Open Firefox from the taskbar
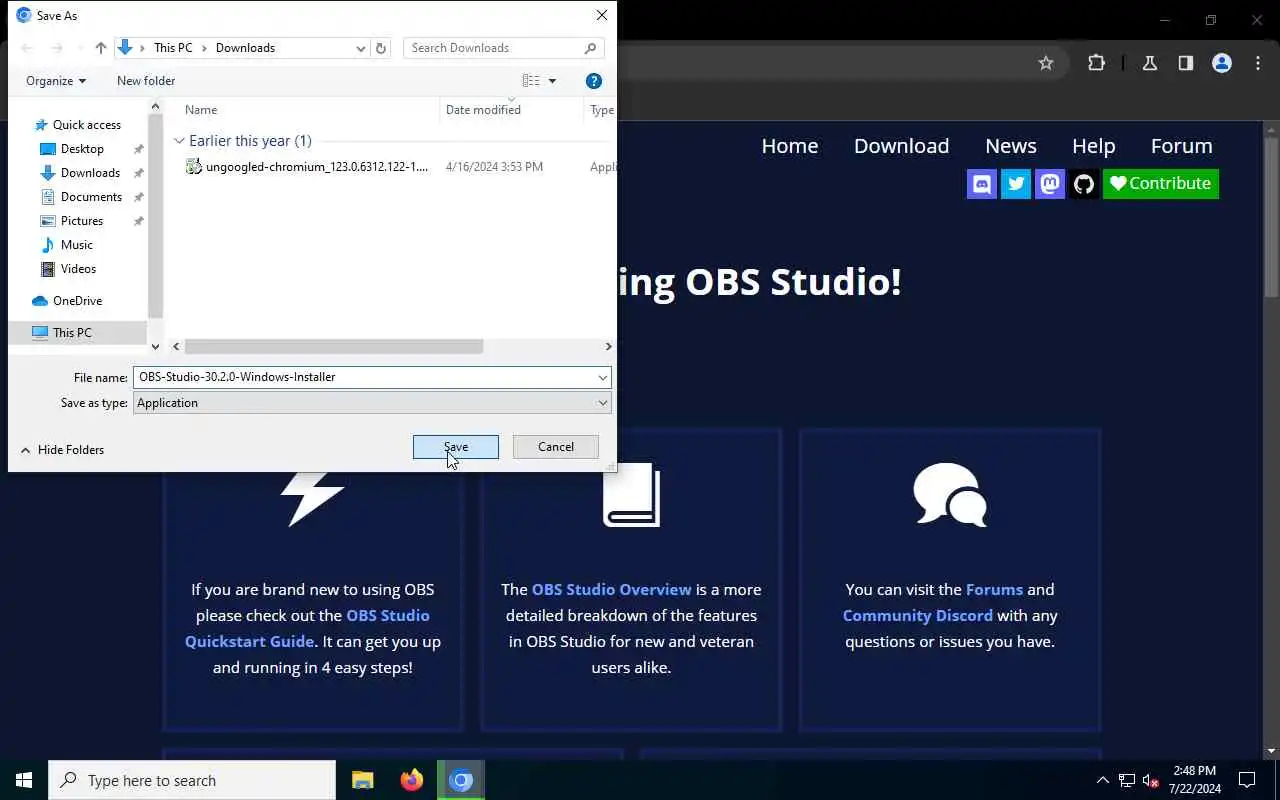The height and width of the screenshot is (800, 1280). [x=411, y=780]
